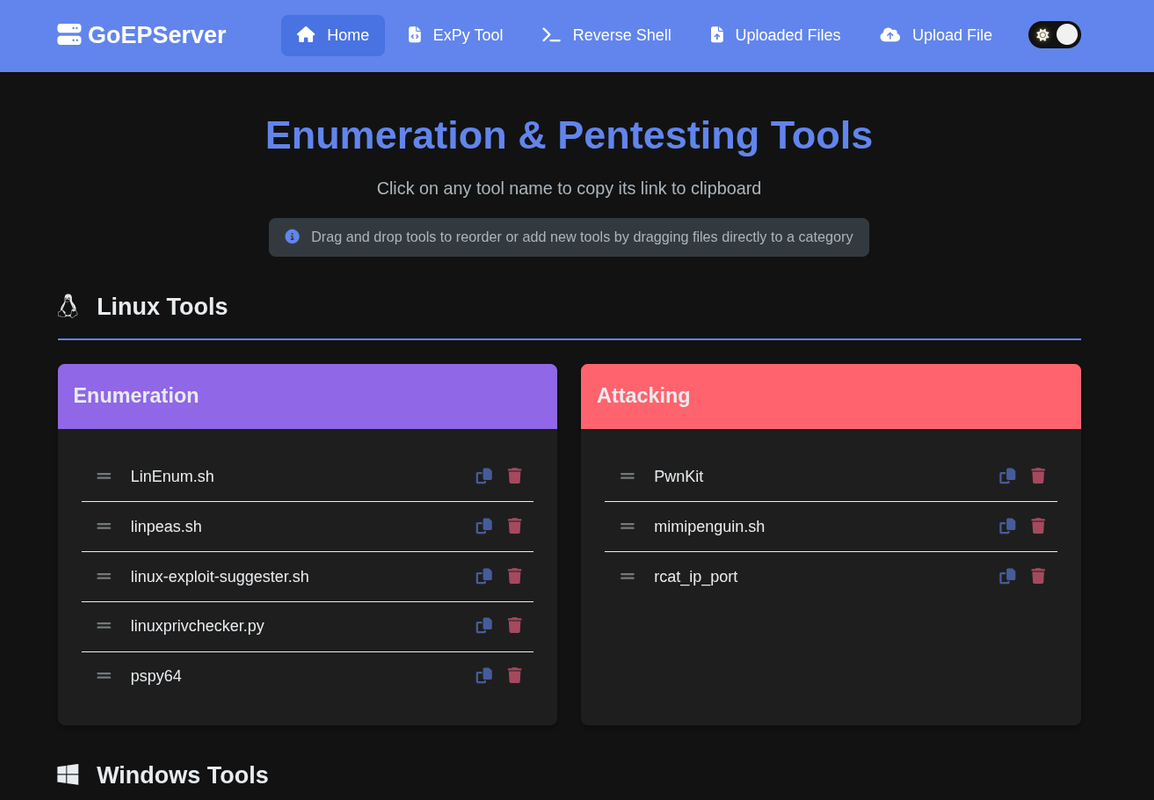Open the ExPy Tool page

[455, 34]
